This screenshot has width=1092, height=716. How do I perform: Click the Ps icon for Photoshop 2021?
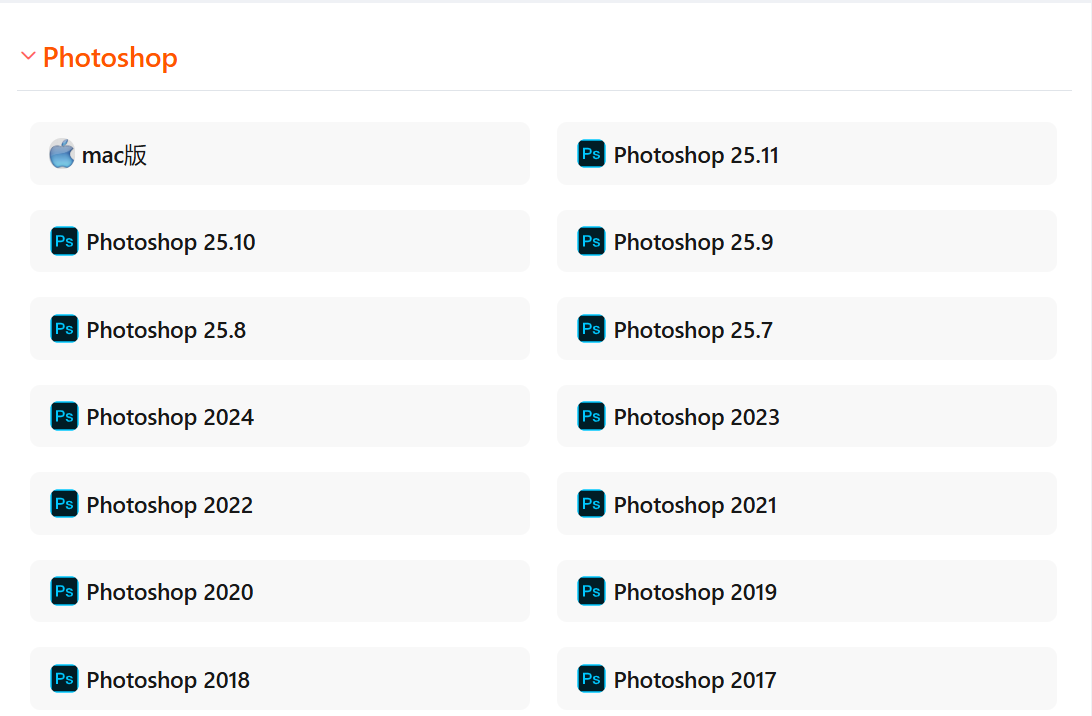pos(591,504)
